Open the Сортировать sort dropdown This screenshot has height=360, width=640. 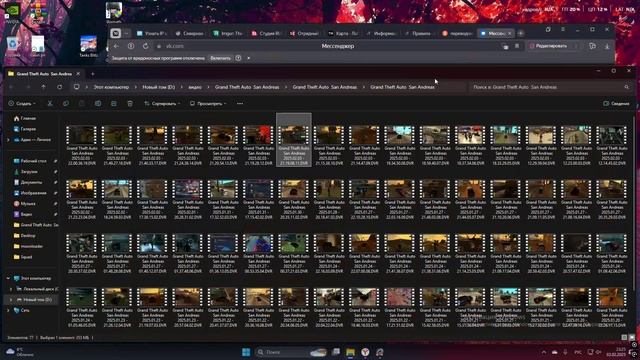click(162, 104)
